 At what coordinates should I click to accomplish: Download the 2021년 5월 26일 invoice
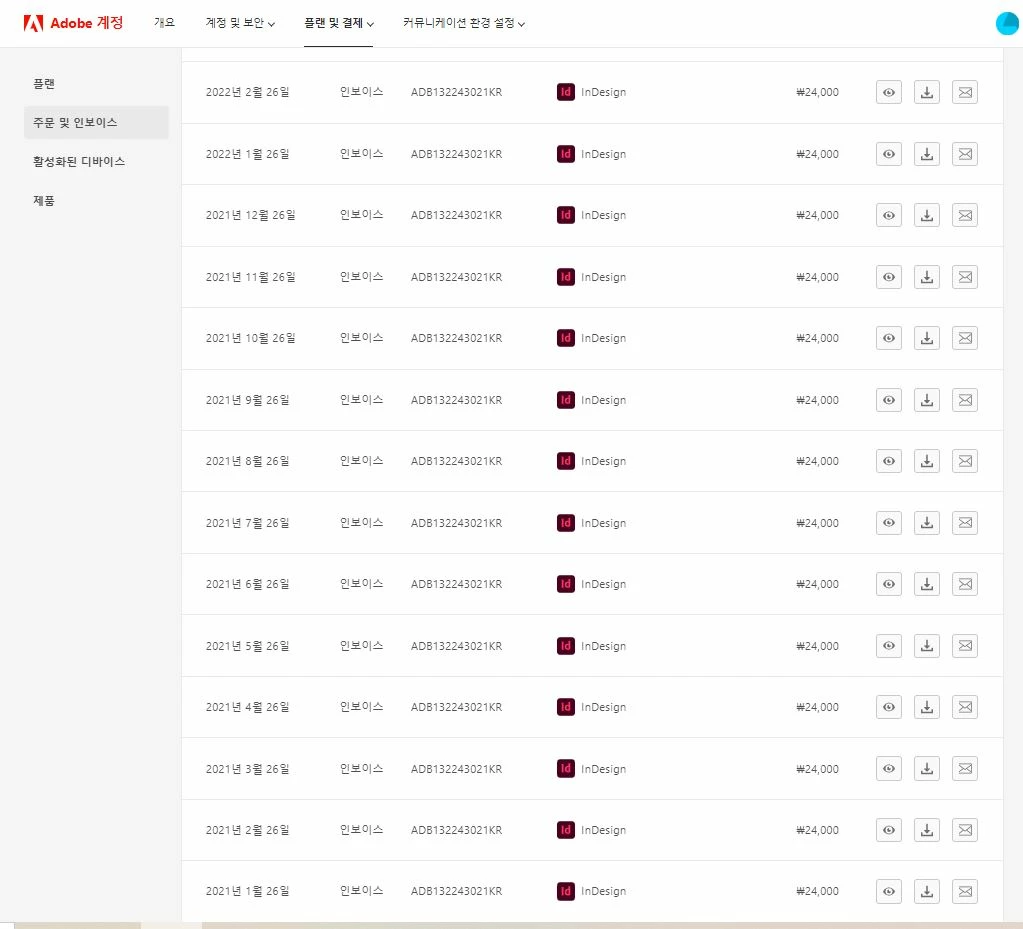(926, 646)
